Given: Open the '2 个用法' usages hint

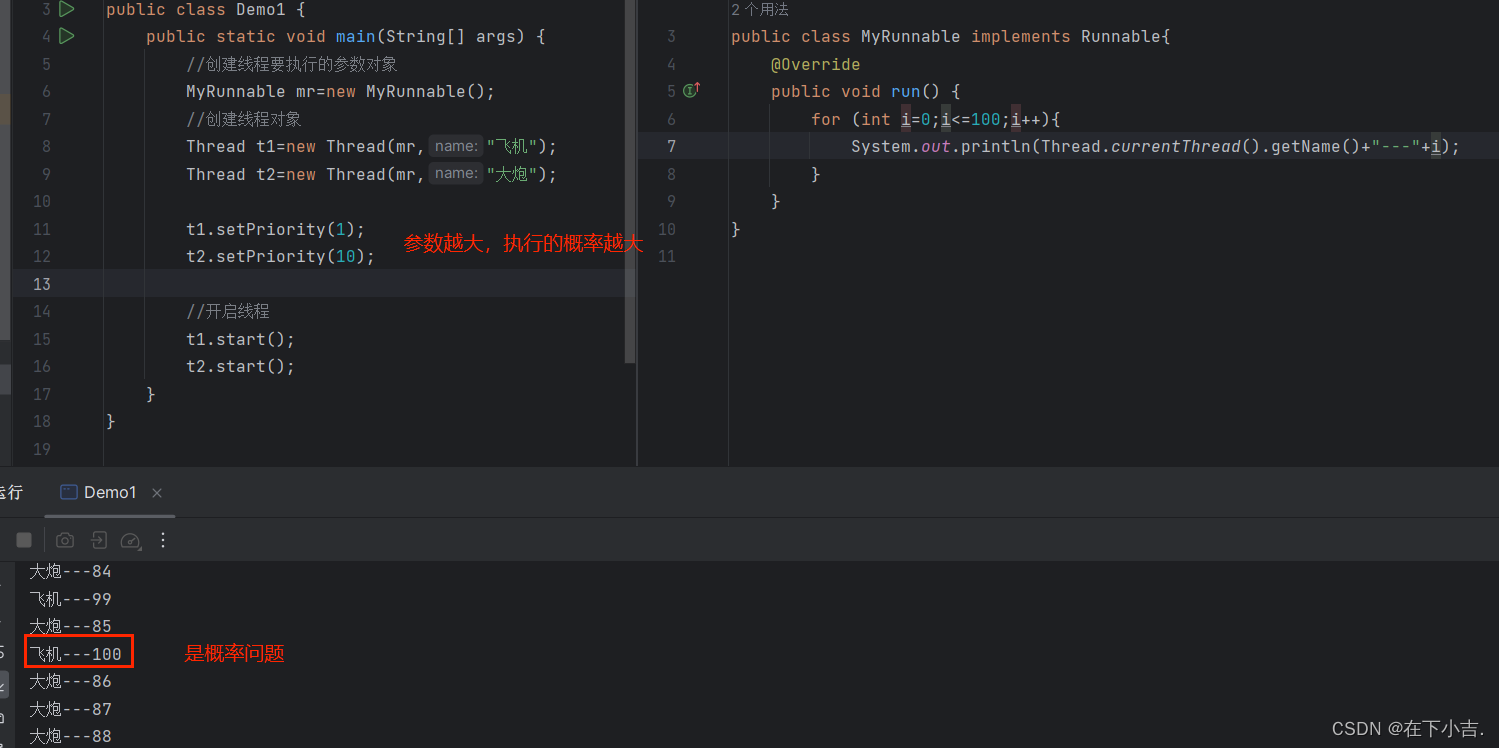Looking at the screenshot, I should click(760, 9).
